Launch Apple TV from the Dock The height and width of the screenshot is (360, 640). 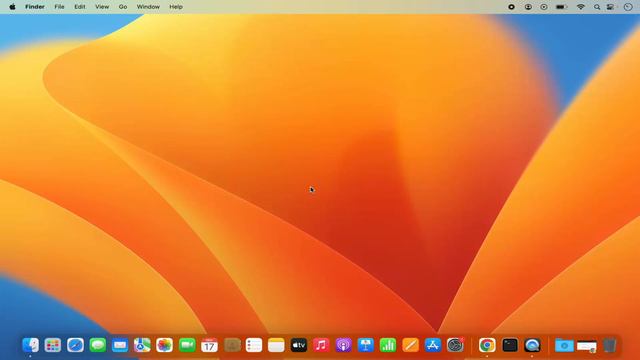click(x=299, y=345)
